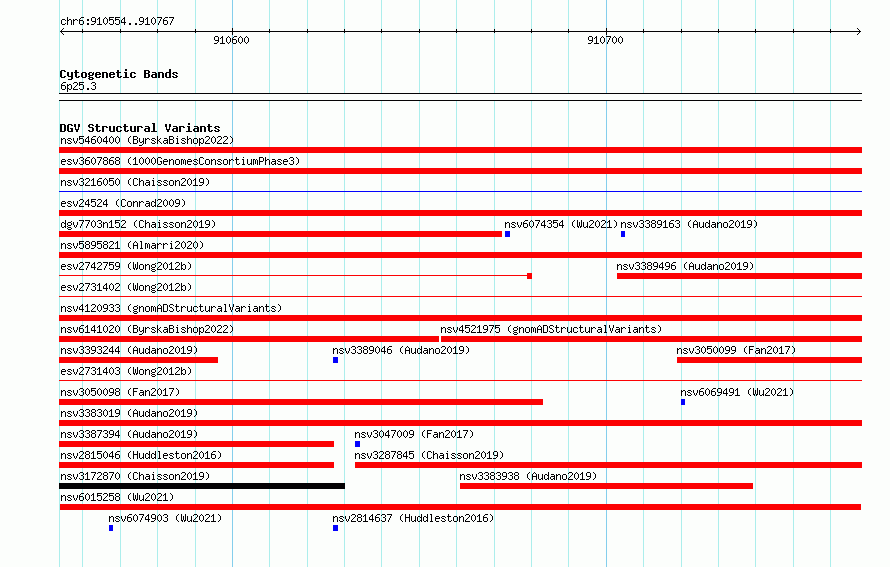890x567 pixels.
Task: Click the DGV Structural Variants track title
Action: (x=140, y=128)
